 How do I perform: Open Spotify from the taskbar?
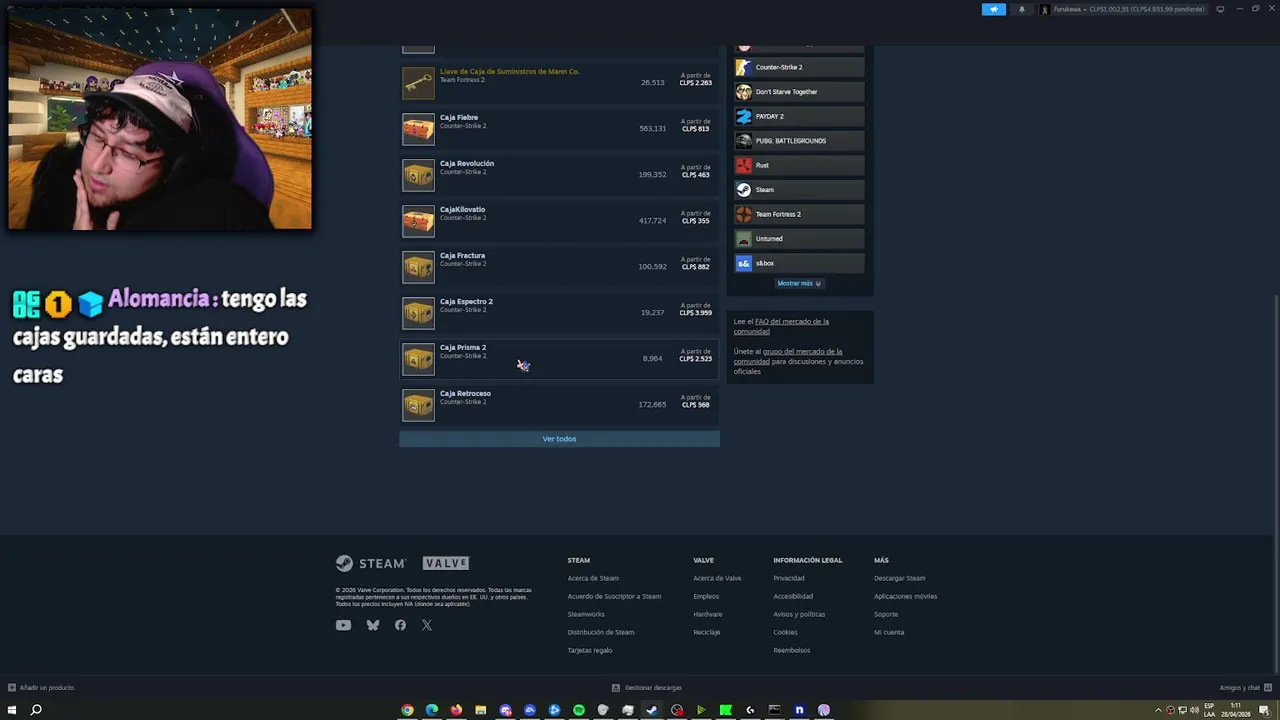[x=579, y=710]
